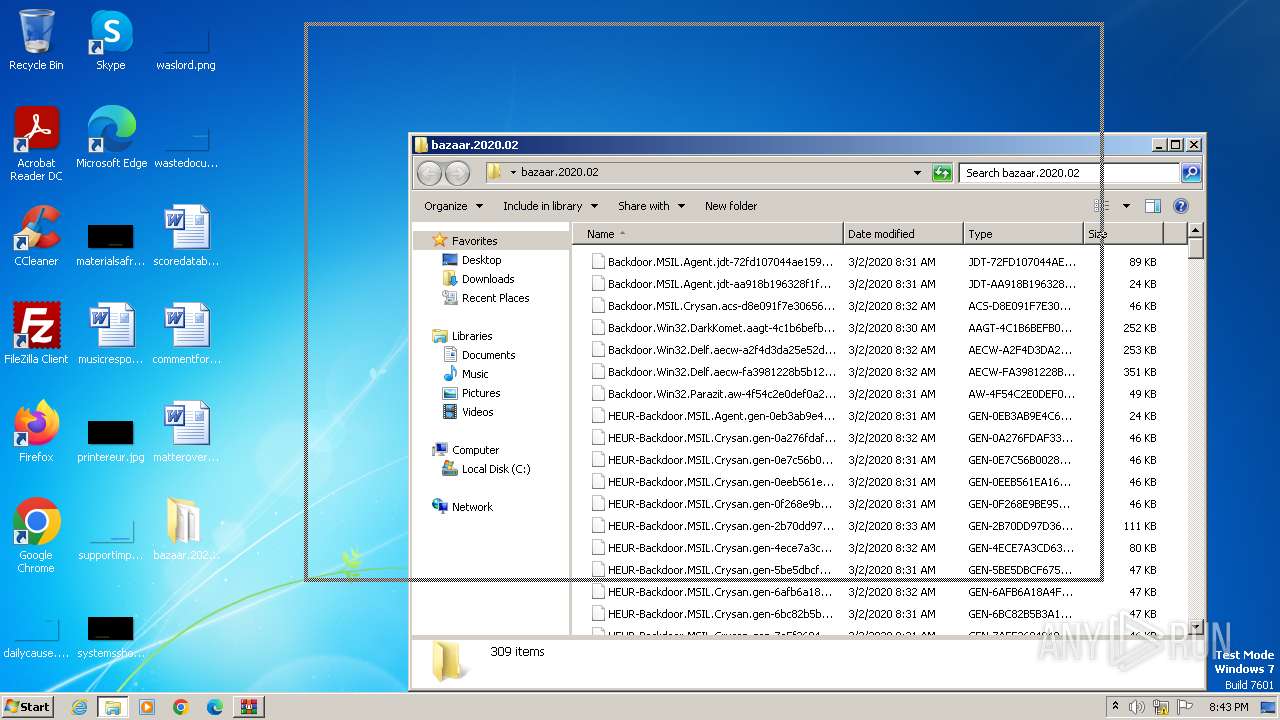1280x720 pixels.
Task: Select matterover... Word document on desktop
Action: pos(186,432)
